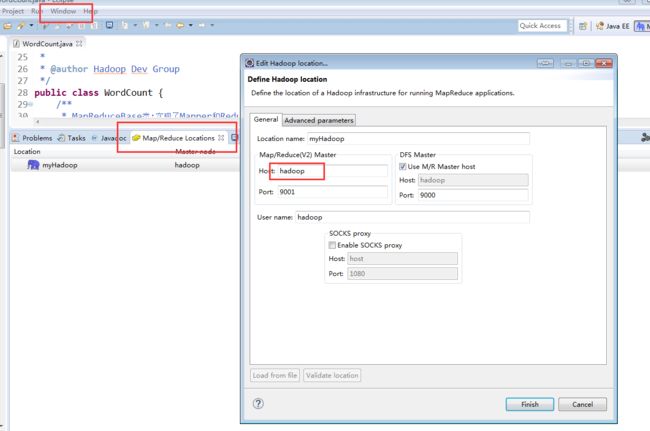Switch to Map/Reduce elephant perspective
This screenshot has height=431, width=650.
click(x=642, y=26)
